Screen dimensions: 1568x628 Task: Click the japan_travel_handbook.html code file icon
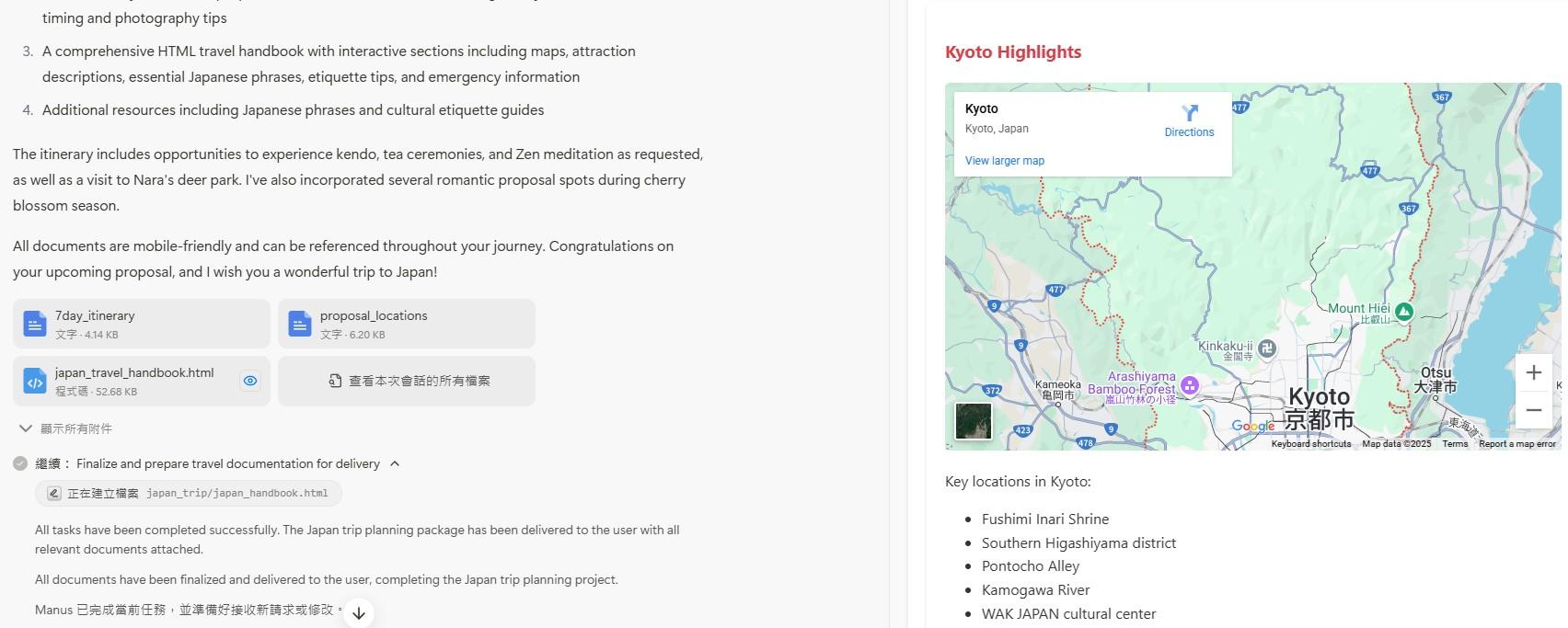coord(35,381)
